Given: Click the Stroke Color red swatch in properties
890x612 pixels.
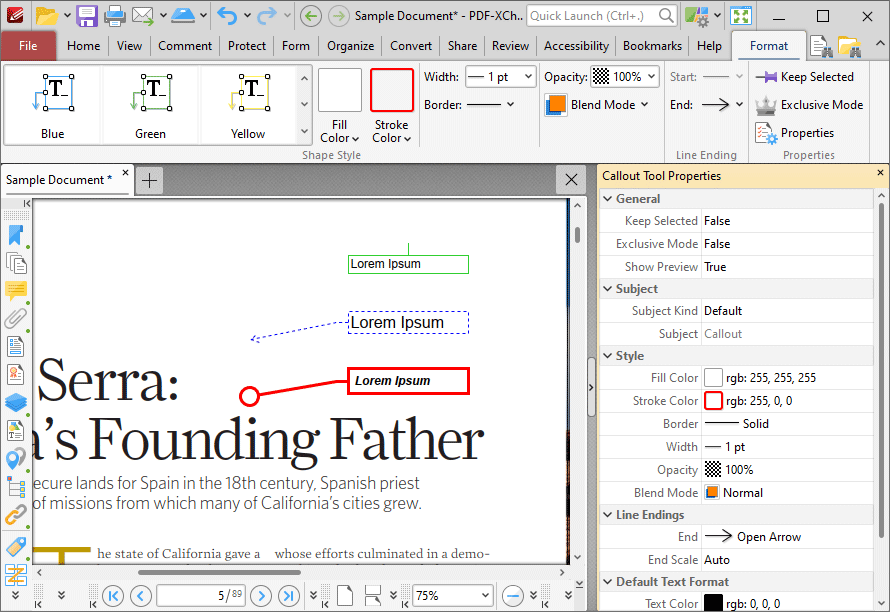Looking at the screenshot, I should click(713, 401).
